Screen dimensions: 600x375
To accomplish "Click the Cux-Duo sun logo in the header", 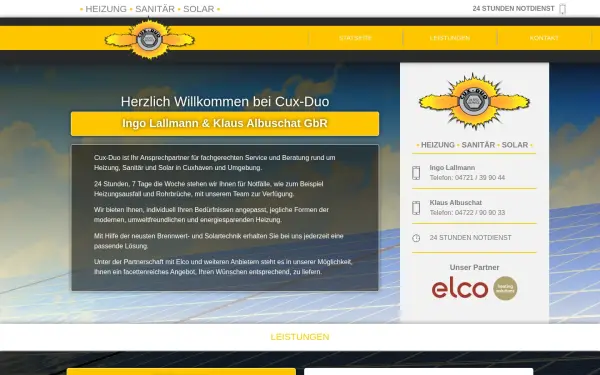I will [x=150, y=39].
